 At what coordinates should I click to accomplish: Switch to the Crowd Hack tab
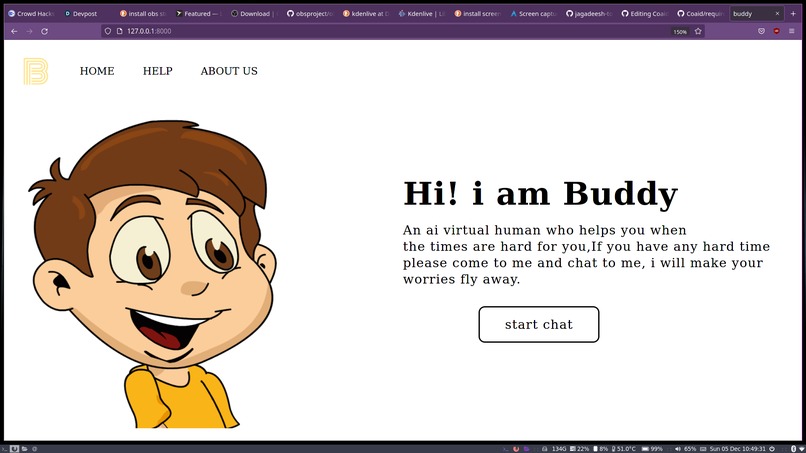coord(31,14)
